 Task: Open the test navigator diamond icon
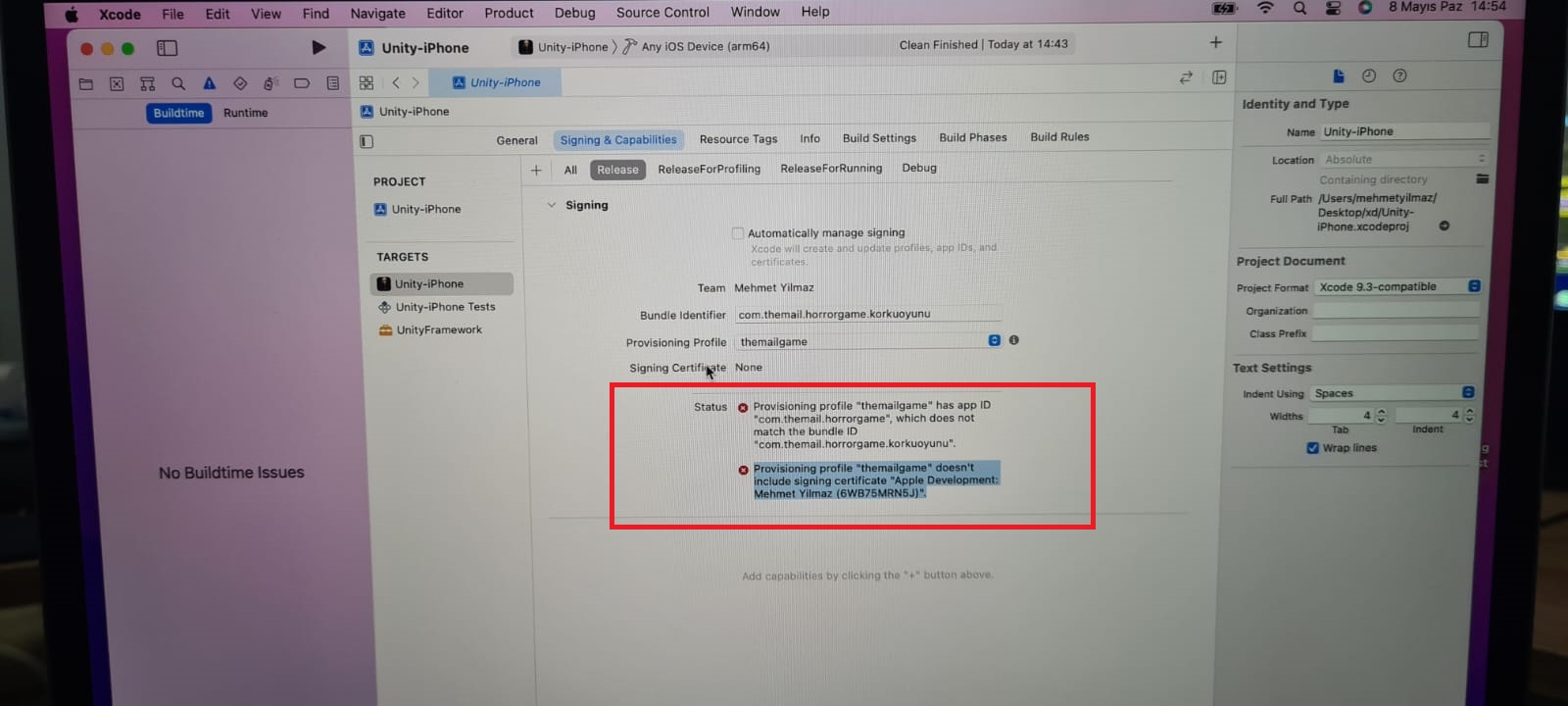(x=240, y=83)
